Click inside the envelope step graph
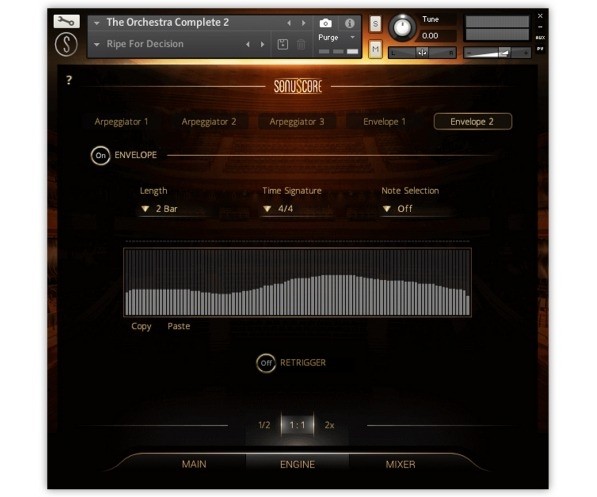Viewport: 597px width, 497px height. click(297, 282)
